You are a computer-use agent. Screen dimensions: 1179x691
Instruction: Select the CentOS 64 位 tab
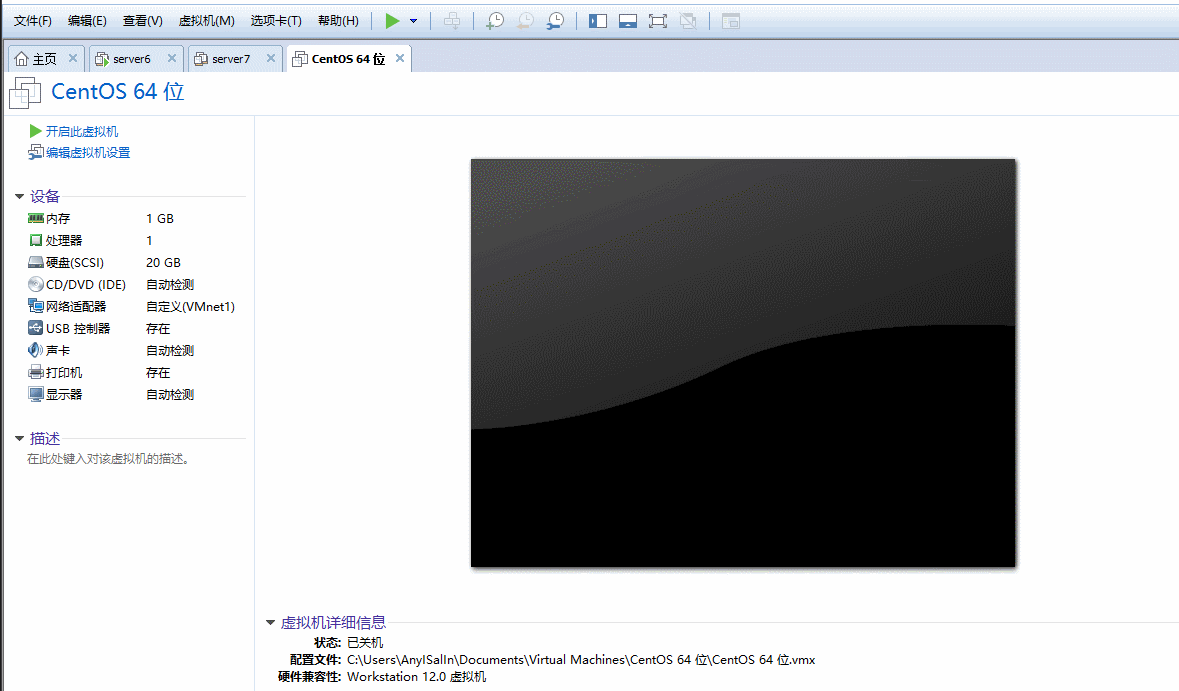(348, 59)
